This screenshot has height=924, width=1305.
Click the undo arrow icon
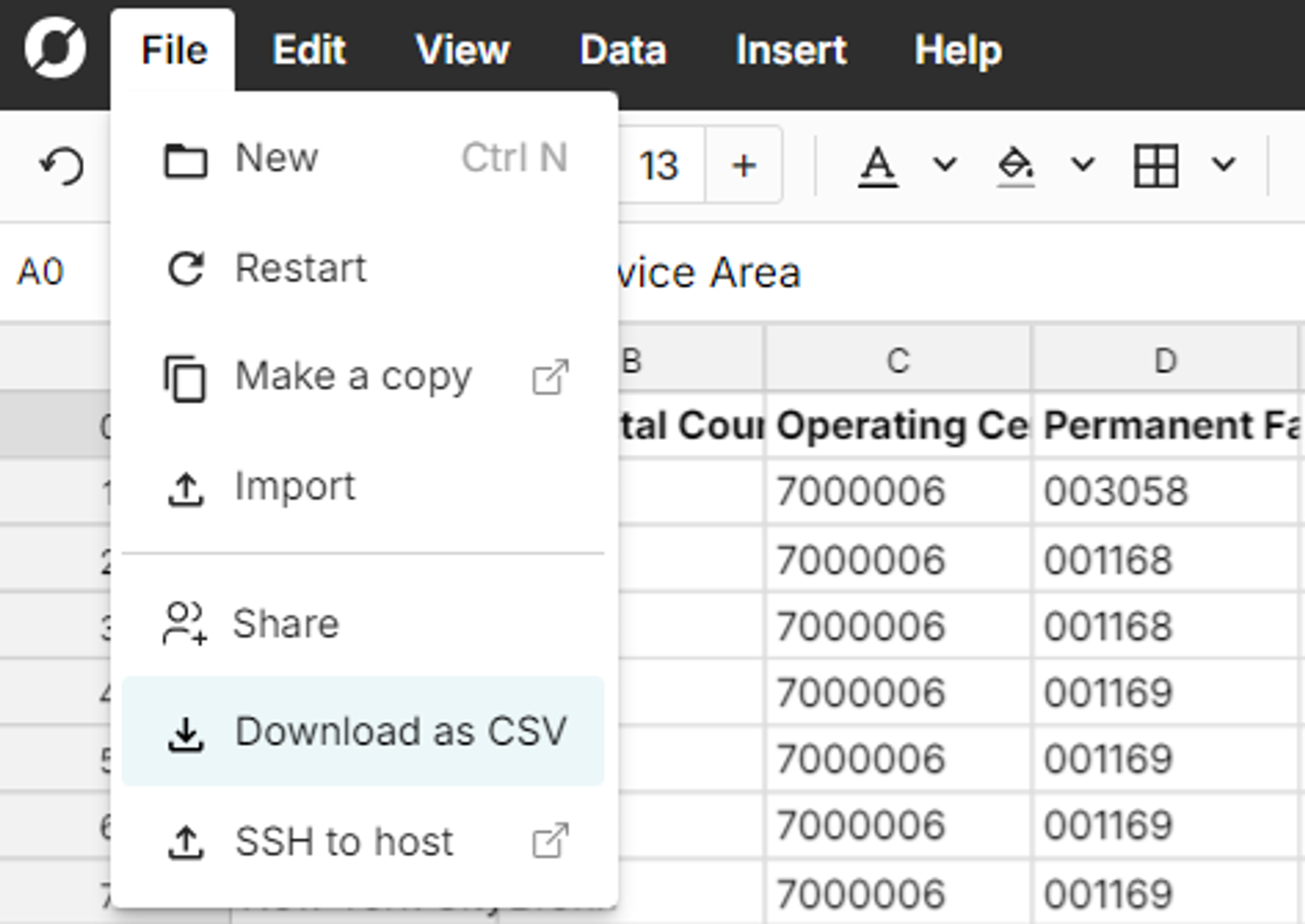pos(62,165)
